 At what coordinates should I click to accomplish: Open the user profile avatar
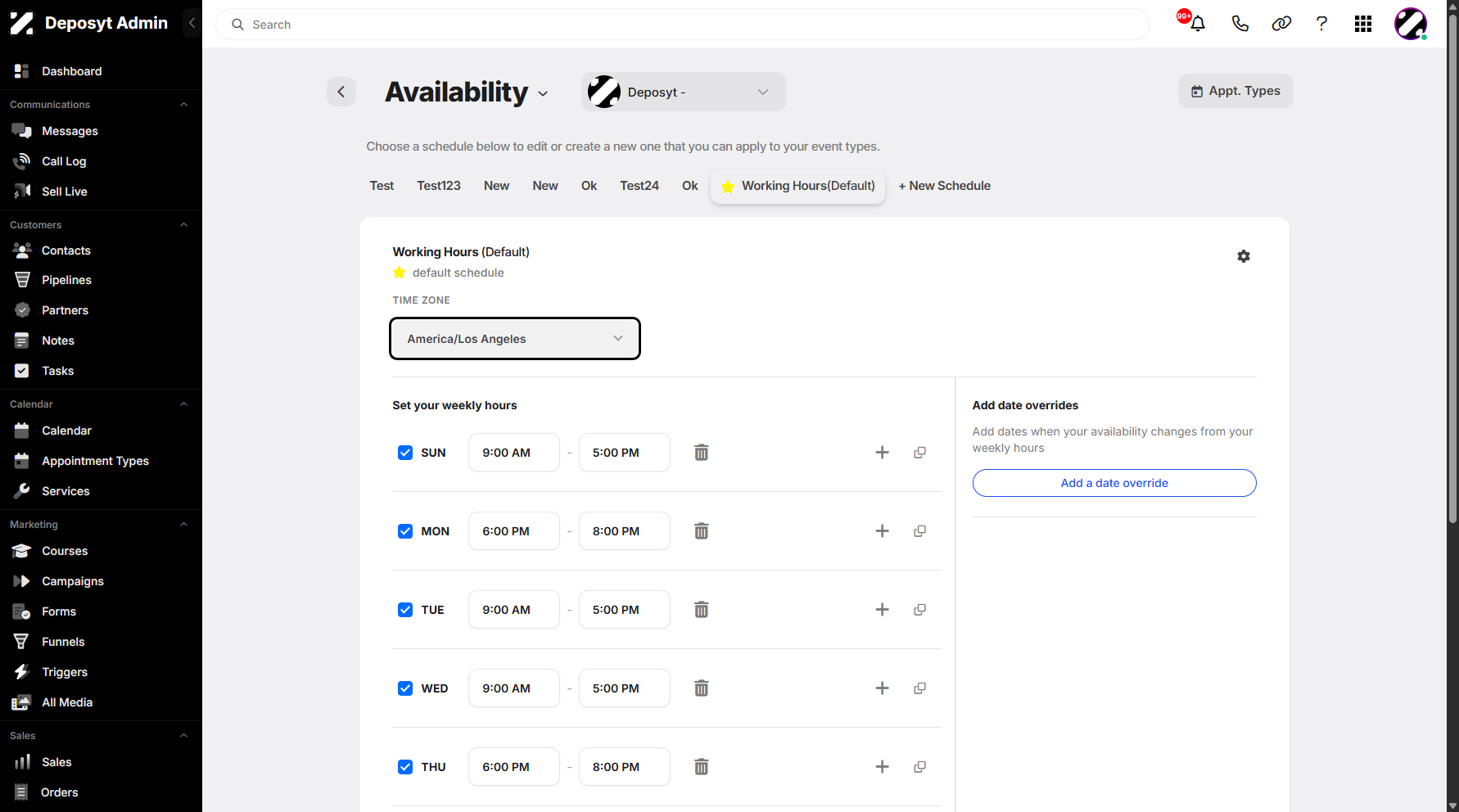point(1411,24)
